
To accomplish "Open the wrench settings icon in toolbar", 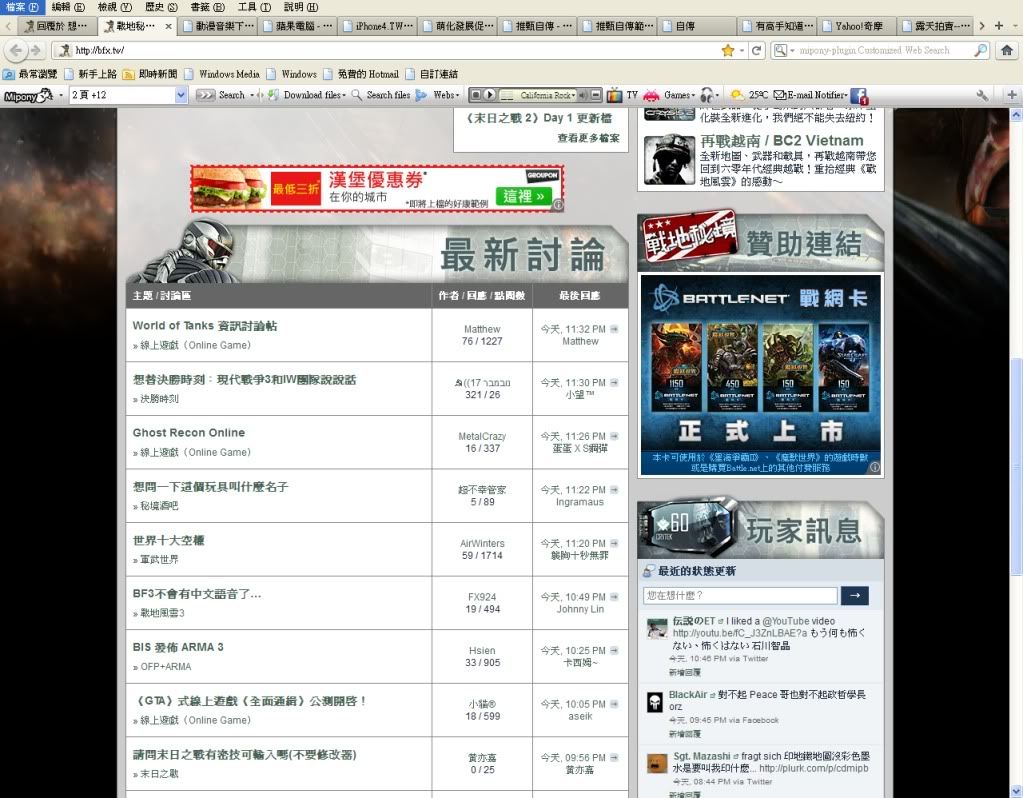I will click(x=982, y=95).
